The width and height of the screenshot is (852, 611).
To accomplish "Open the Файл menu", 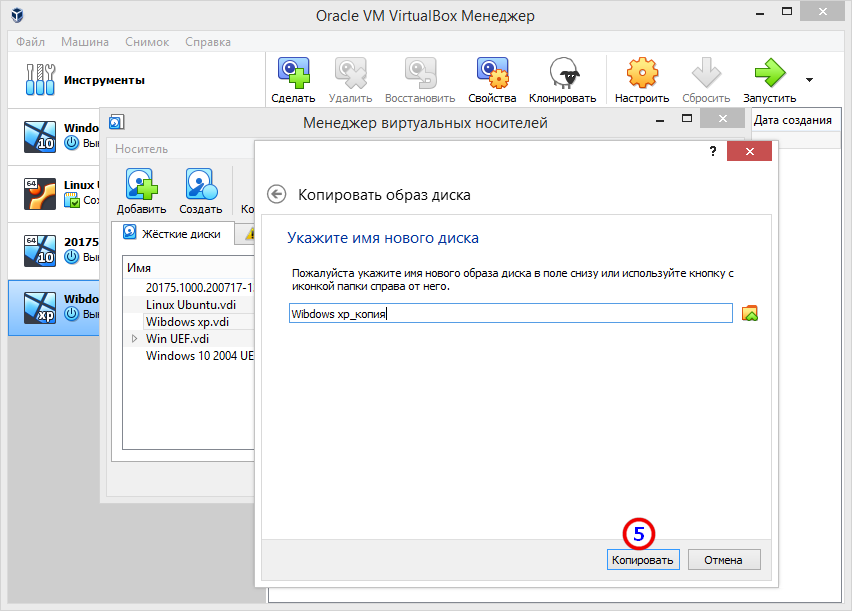I will [x=30, y=42].
